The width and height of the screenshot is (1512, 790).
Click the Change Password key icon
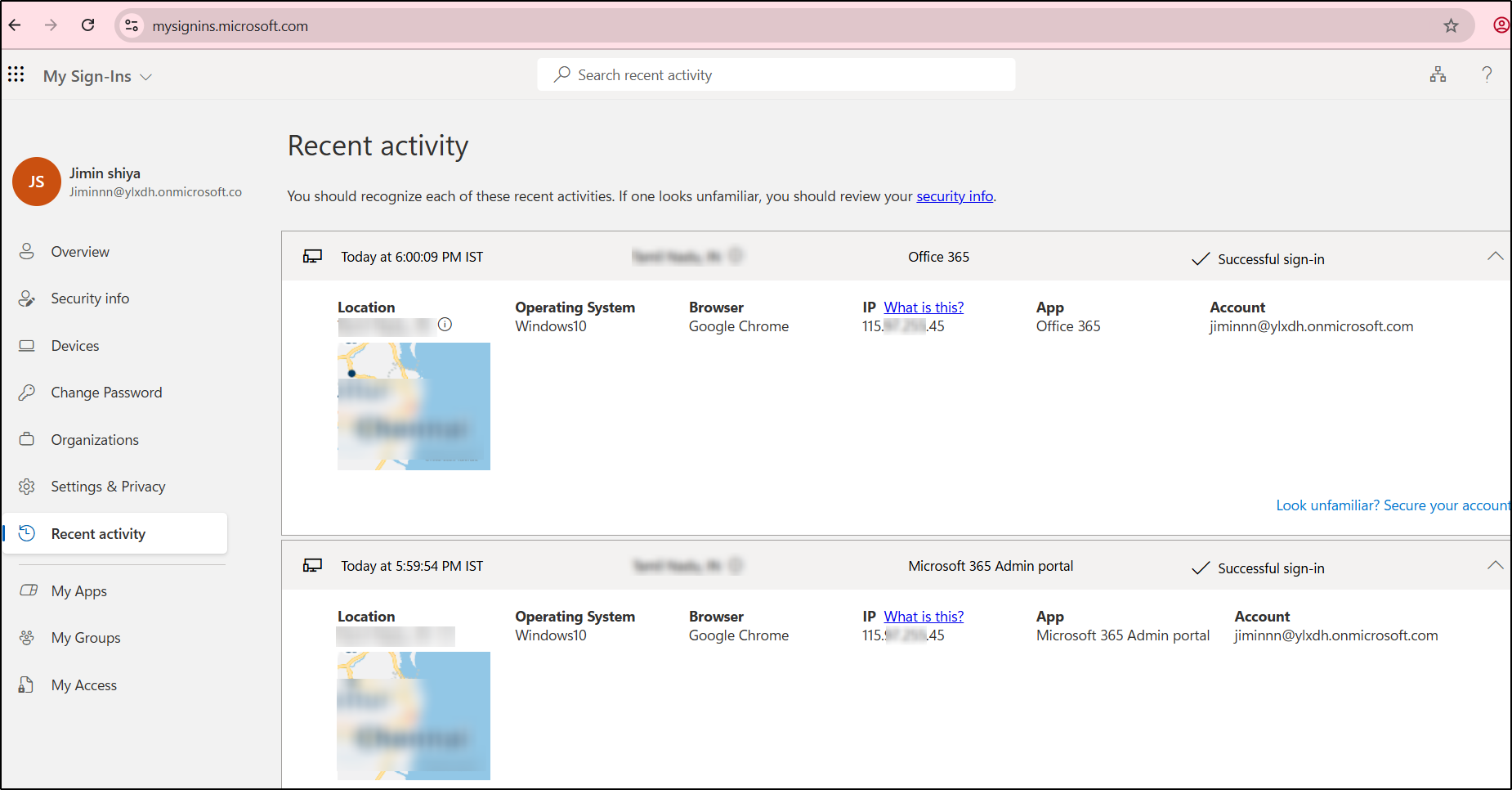click(x=27, y=393)
